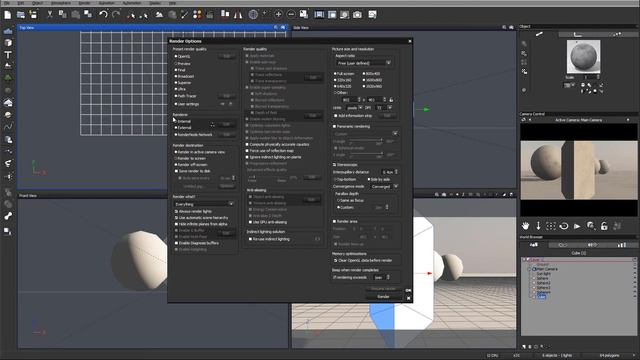Select the cloud tool in left toolbar
This screenshot has height=360, width=640.
click(x=8, y=102)
